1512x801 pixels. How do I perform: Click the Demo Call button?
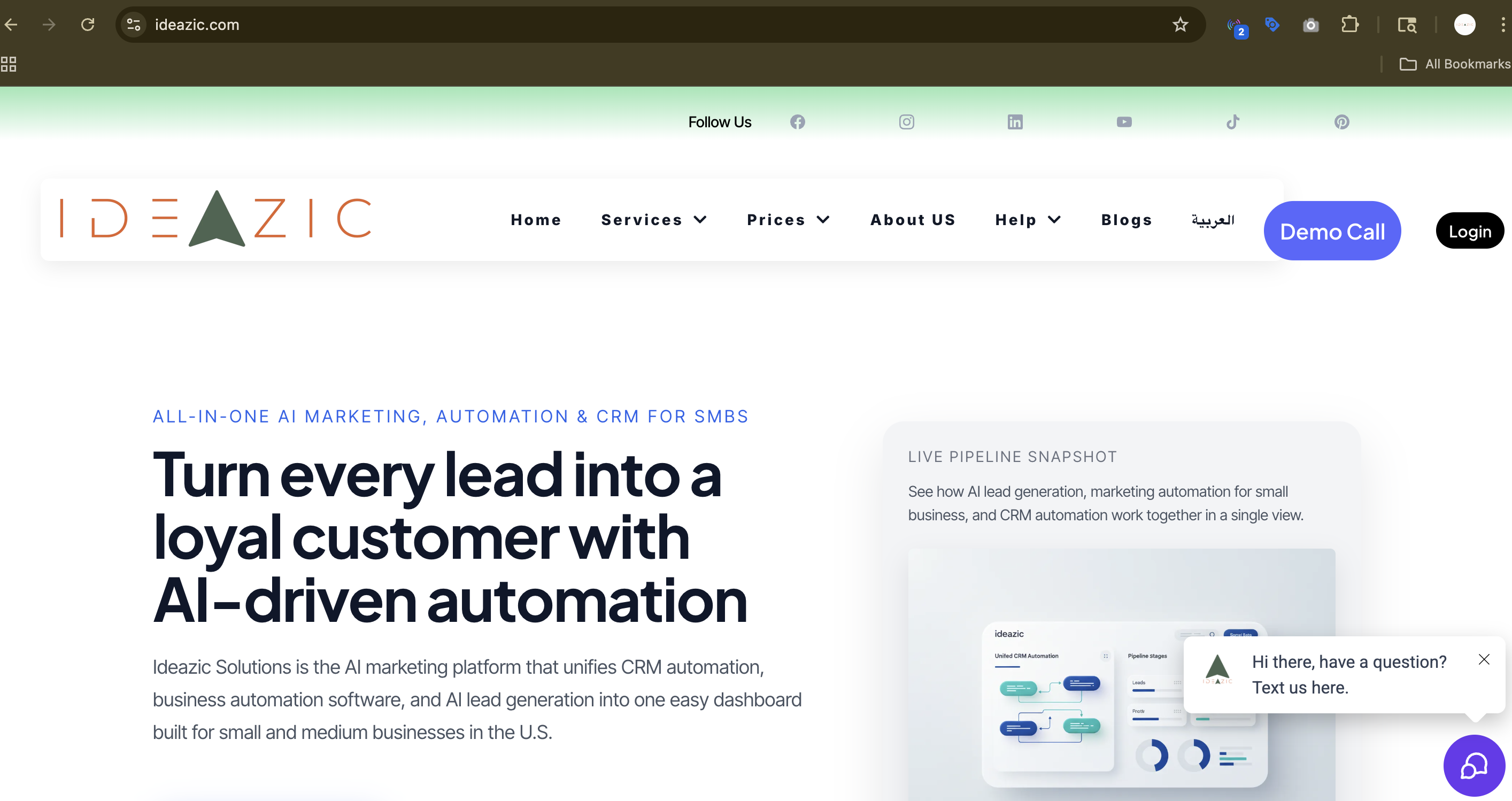pos(1332,231)
